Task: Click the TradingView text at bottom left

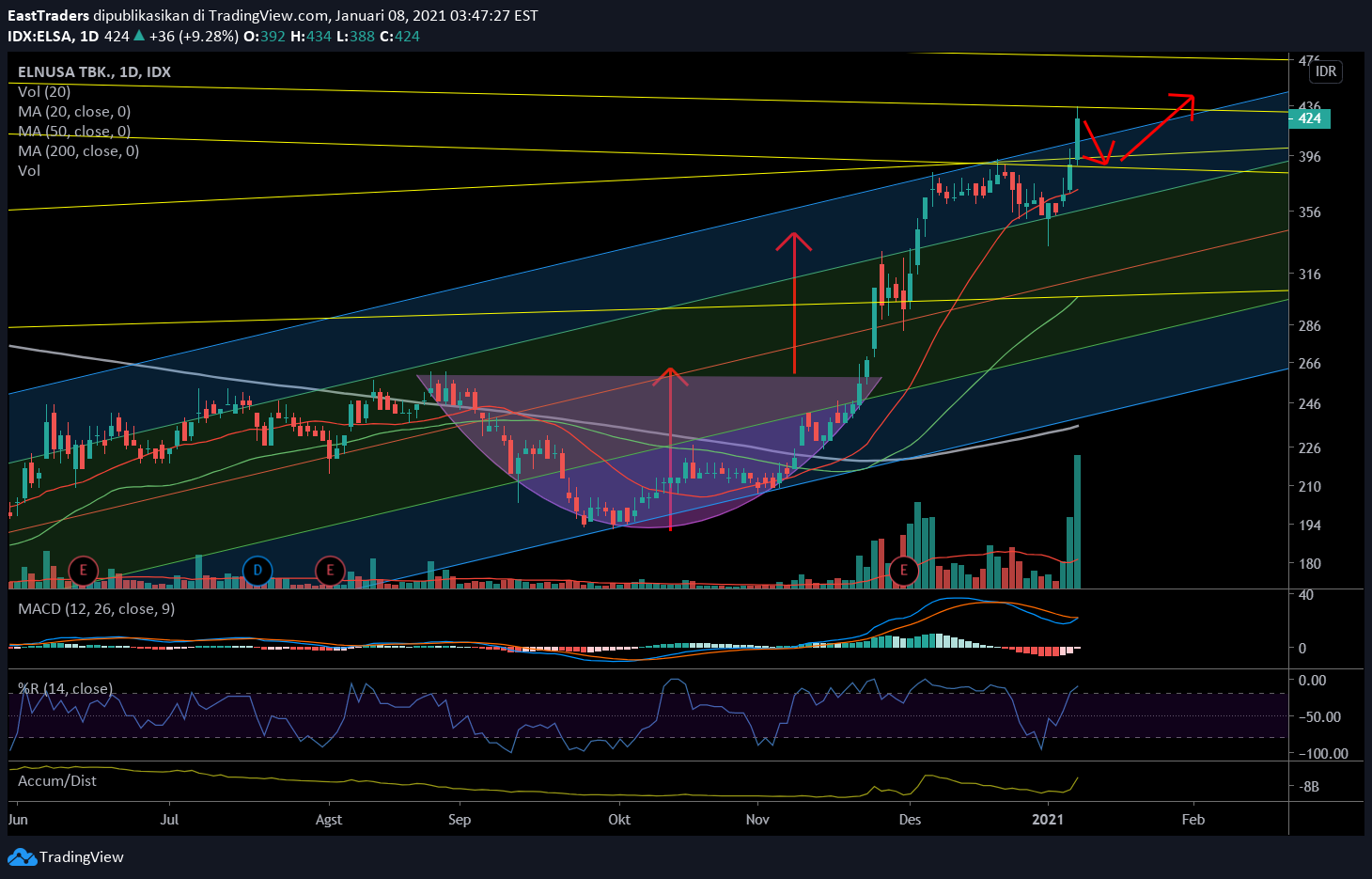Action: 81,857
